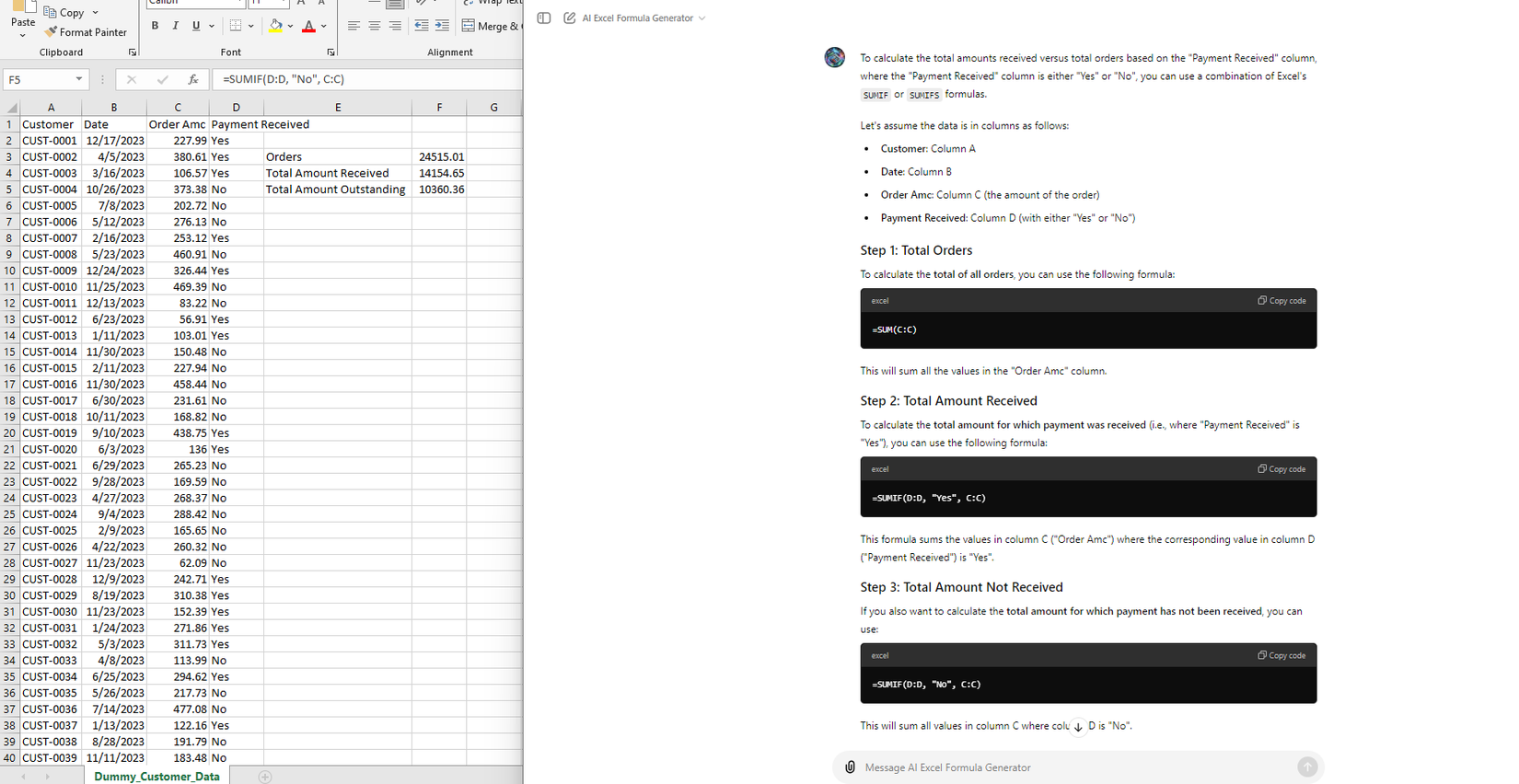The height and width of the screenshot is (784, 1519).
Task: Copy code for the SUM(C:C) formula
Action: click(1281, 300)
